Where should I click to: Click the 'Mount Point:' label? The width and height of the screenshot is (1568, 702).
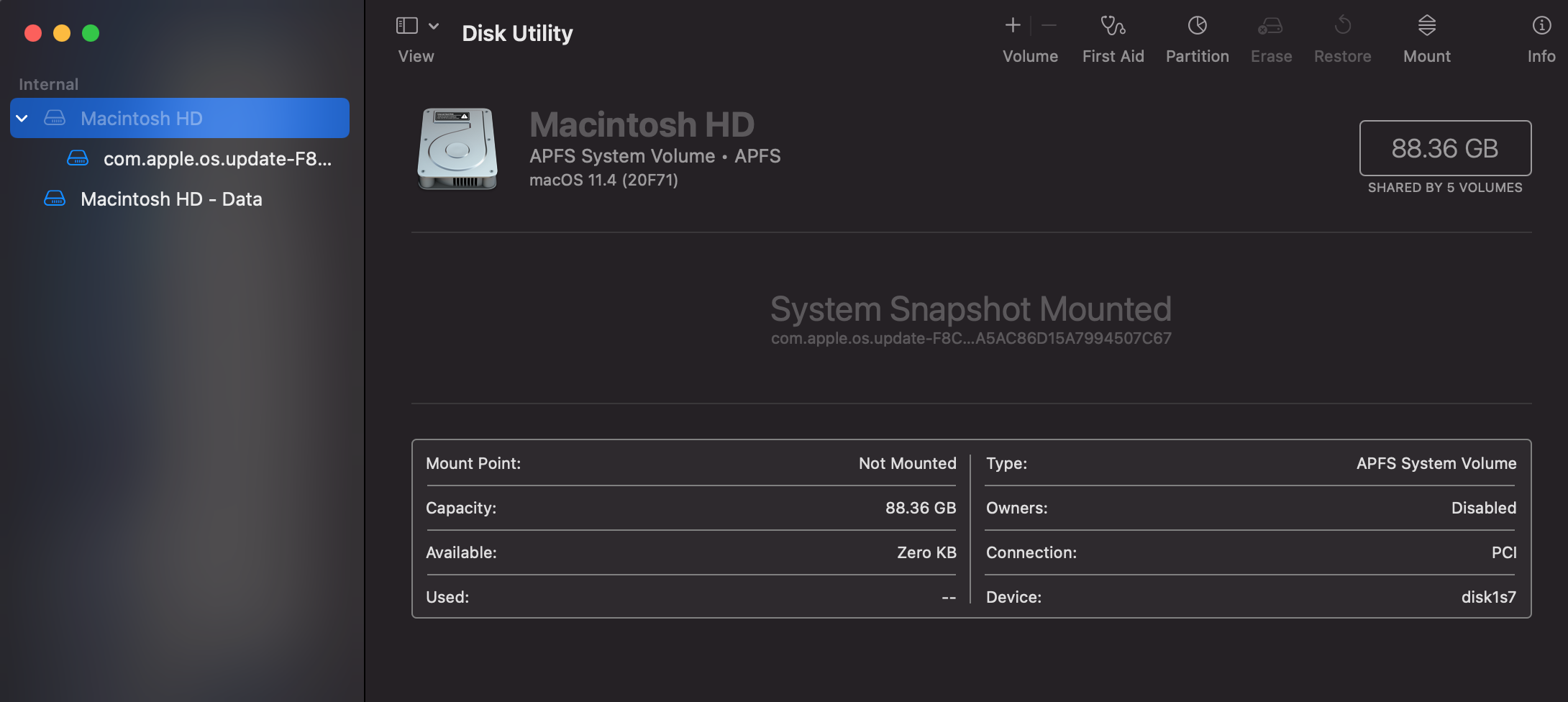point(473,463)
